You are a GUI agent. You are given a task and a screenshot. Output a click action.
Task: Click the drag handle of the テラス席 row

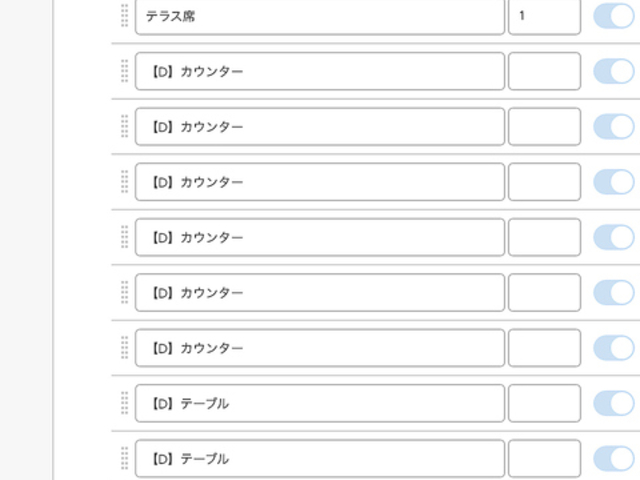[124, 16]
